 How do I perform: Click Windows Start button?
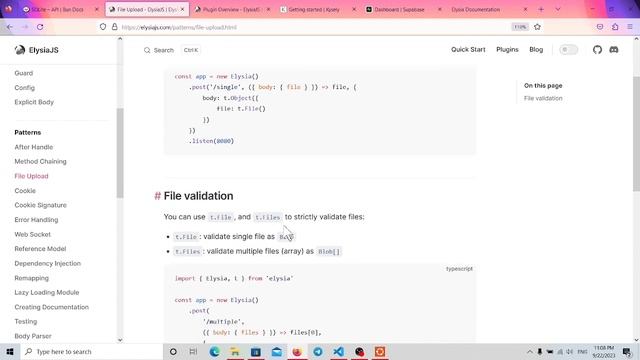point(10,351)
